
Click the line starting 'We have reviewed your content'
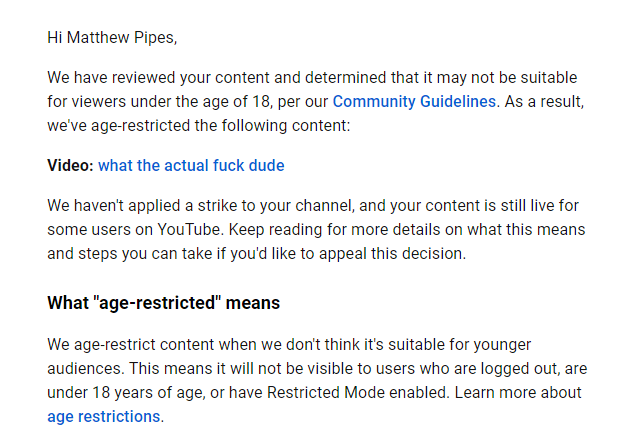click(x=312, y=78)
